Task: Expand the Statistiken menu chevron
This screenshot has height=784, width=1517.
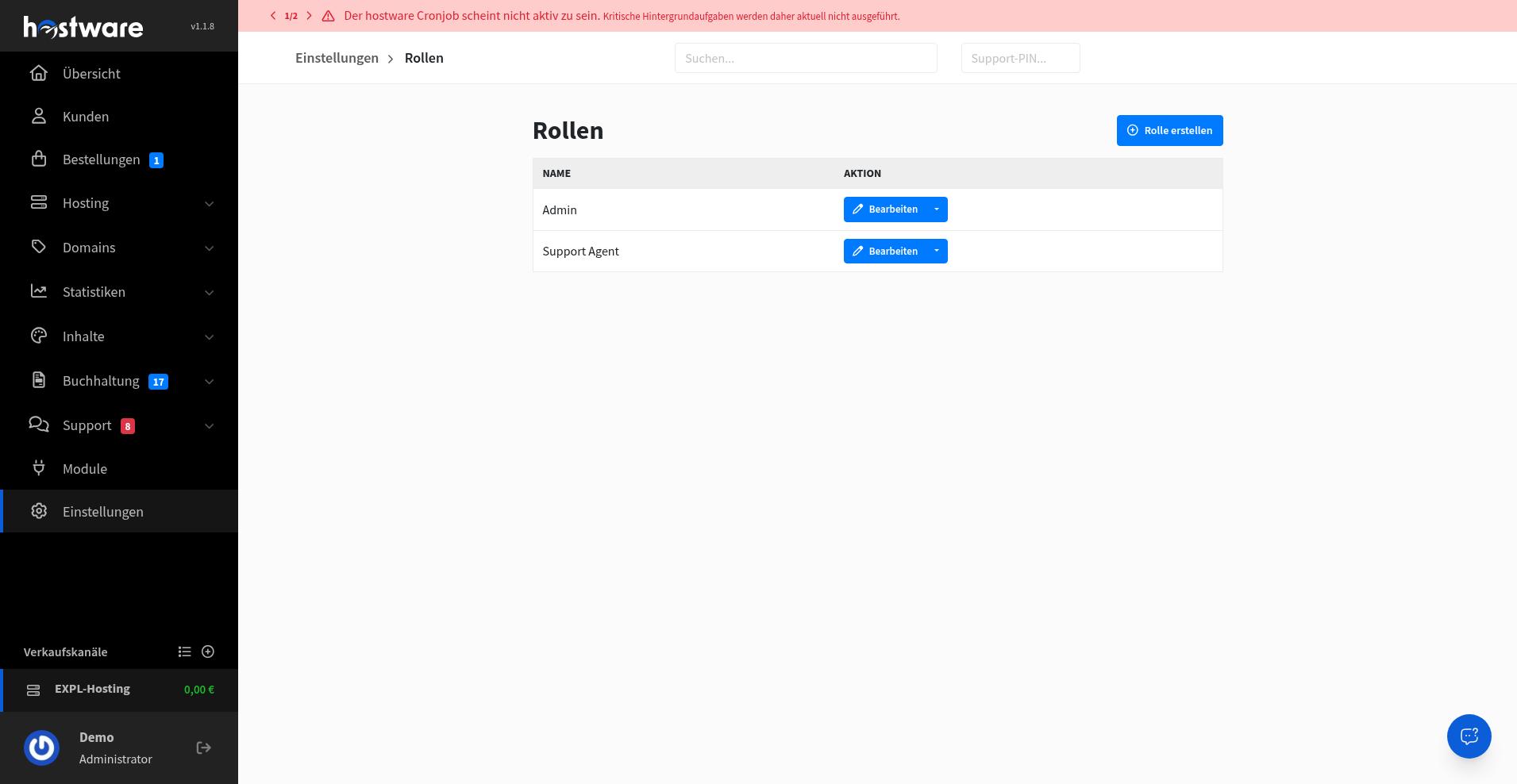Action: pyautogui.click(x=209, y=293)
